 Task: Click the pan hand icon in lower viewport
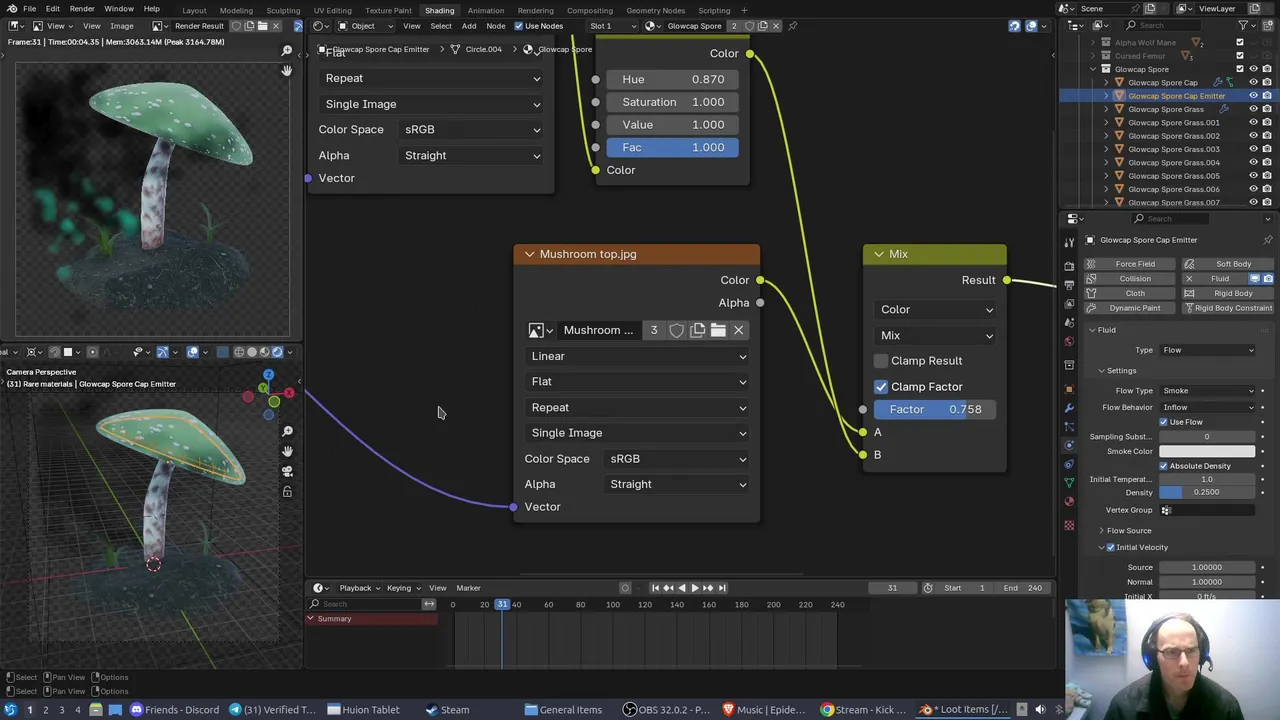[x=287, y=451]
